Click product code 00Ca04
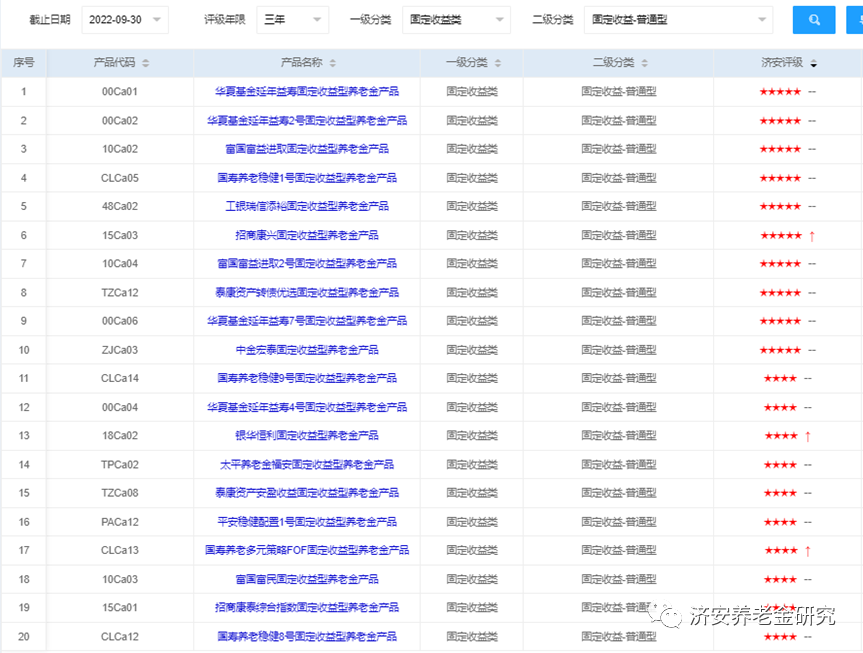This screenshot has width=863, height=653. pos(119,407)
